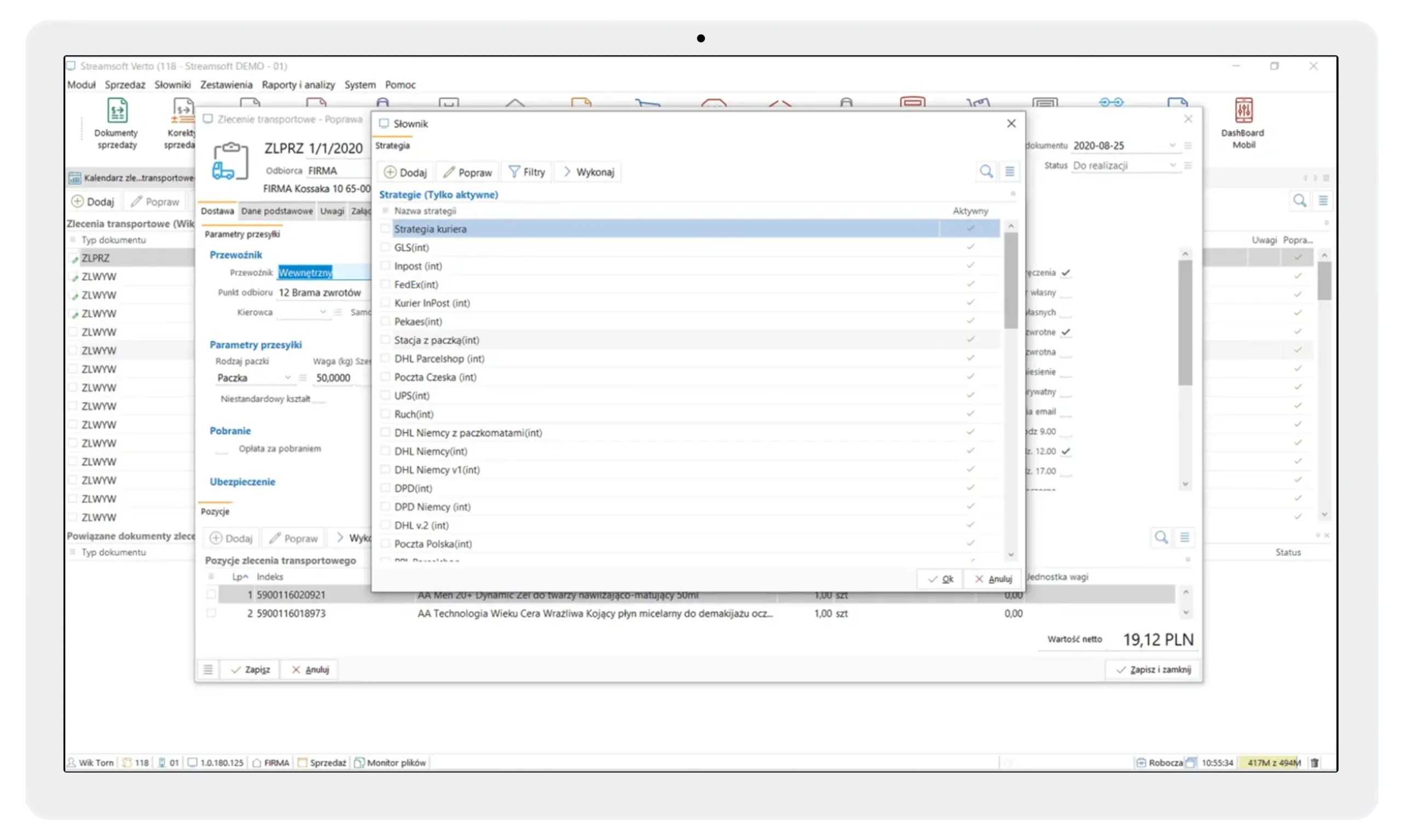The height and width of the screenshot is (840, 1401).
Task: Switch to the Dane podstawowe tab
Action: [x=277, y=211]
